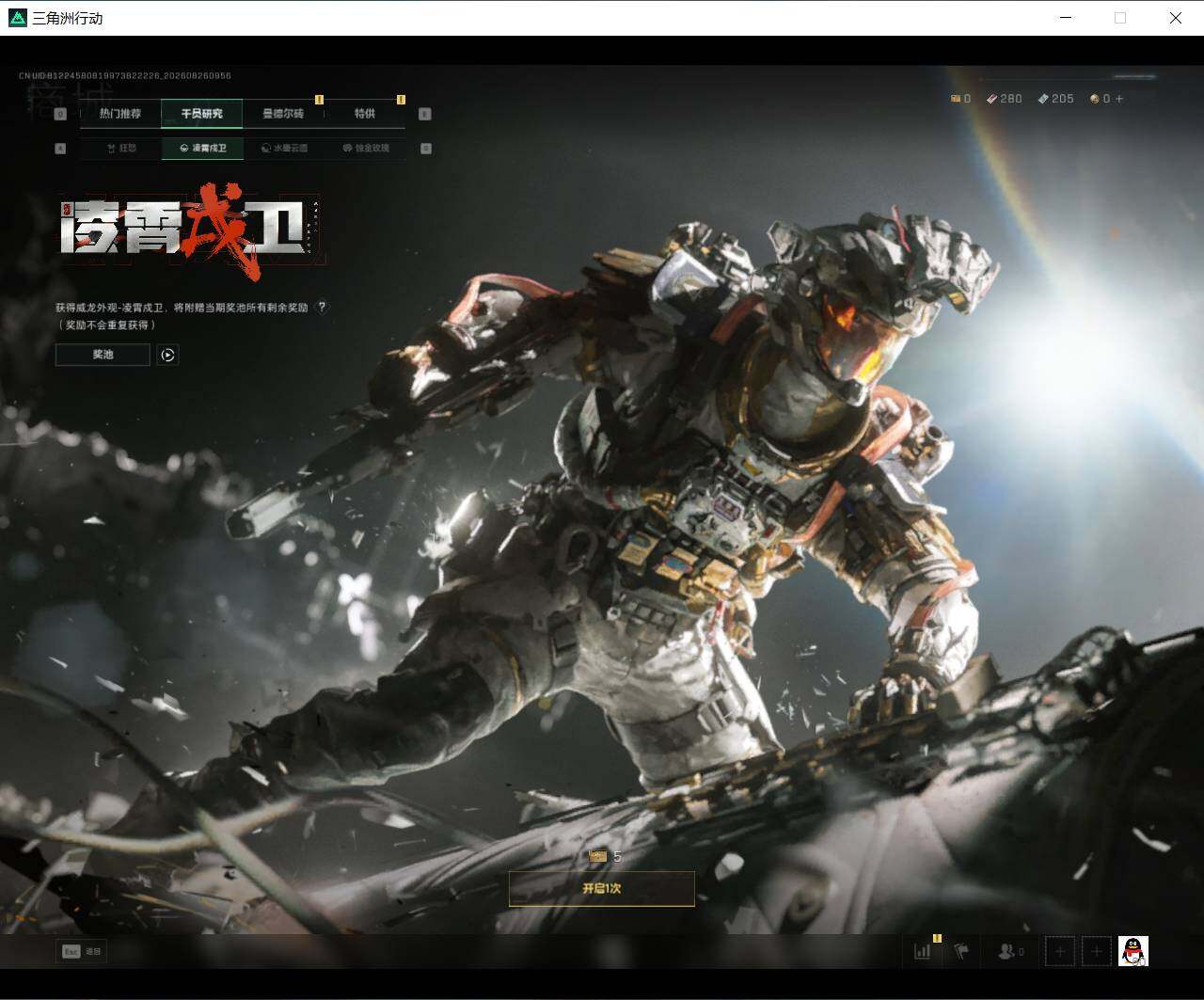This screenshot has height=1000, width=1204.
Task: Open the last sub-tab right of 水墨云图
Action: coord(366,148)
